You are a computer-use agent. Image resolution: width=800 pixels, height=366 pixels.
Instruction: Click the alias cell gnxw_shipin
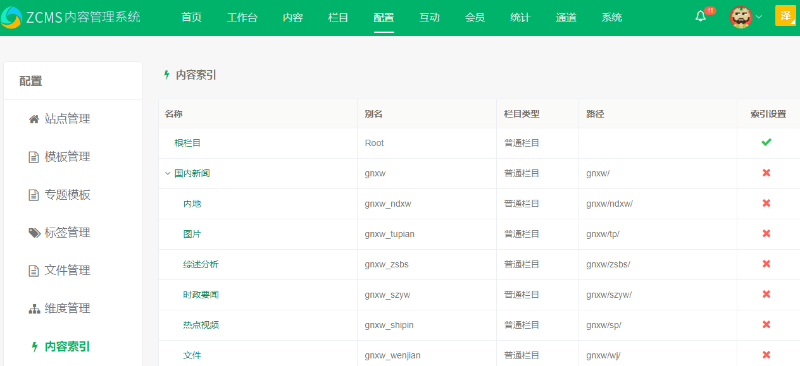pyautogui.click(x=389, y=325)
